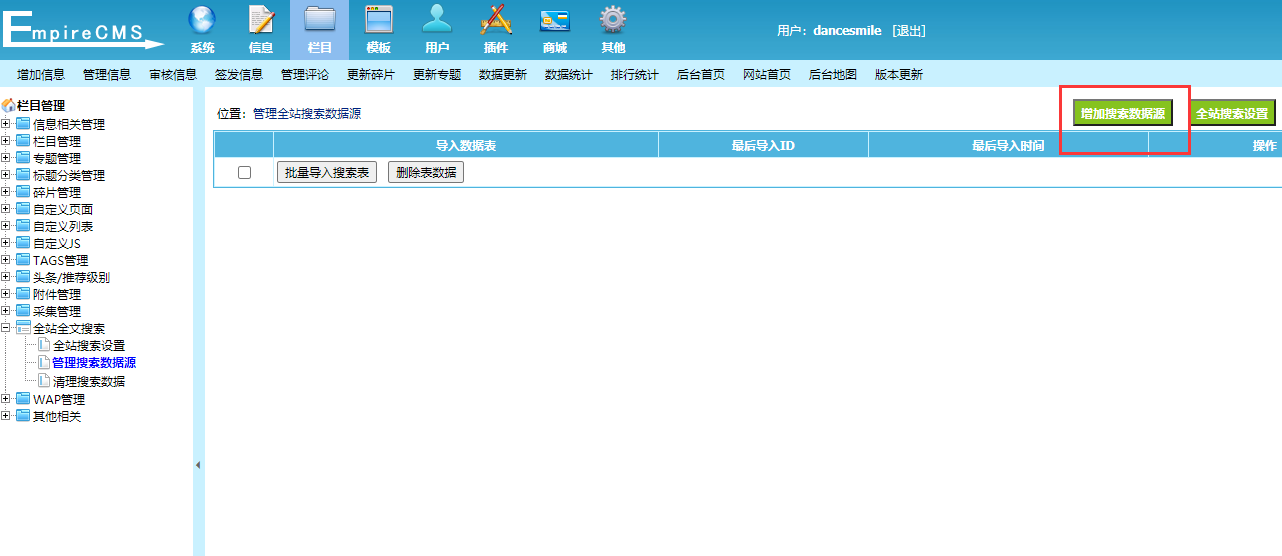Click the 信息 notepad icon
The image size is (1282, 556).
pos(260,22)
